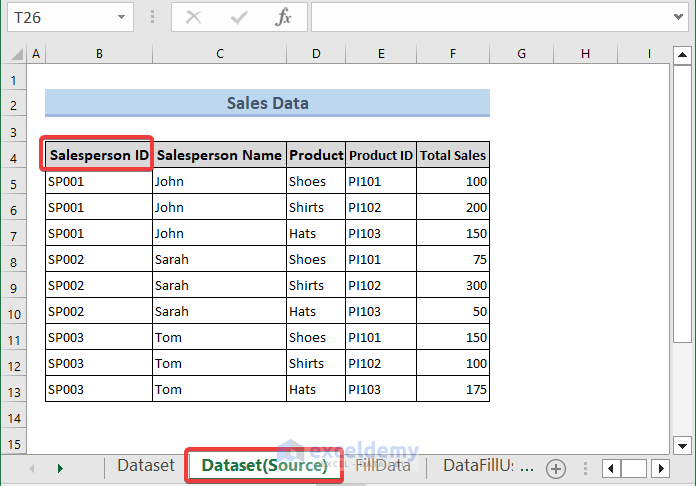This screenshot has height=486, width=696.
Task: Open Insert Function fx dialog
Action: coord(284,17)
